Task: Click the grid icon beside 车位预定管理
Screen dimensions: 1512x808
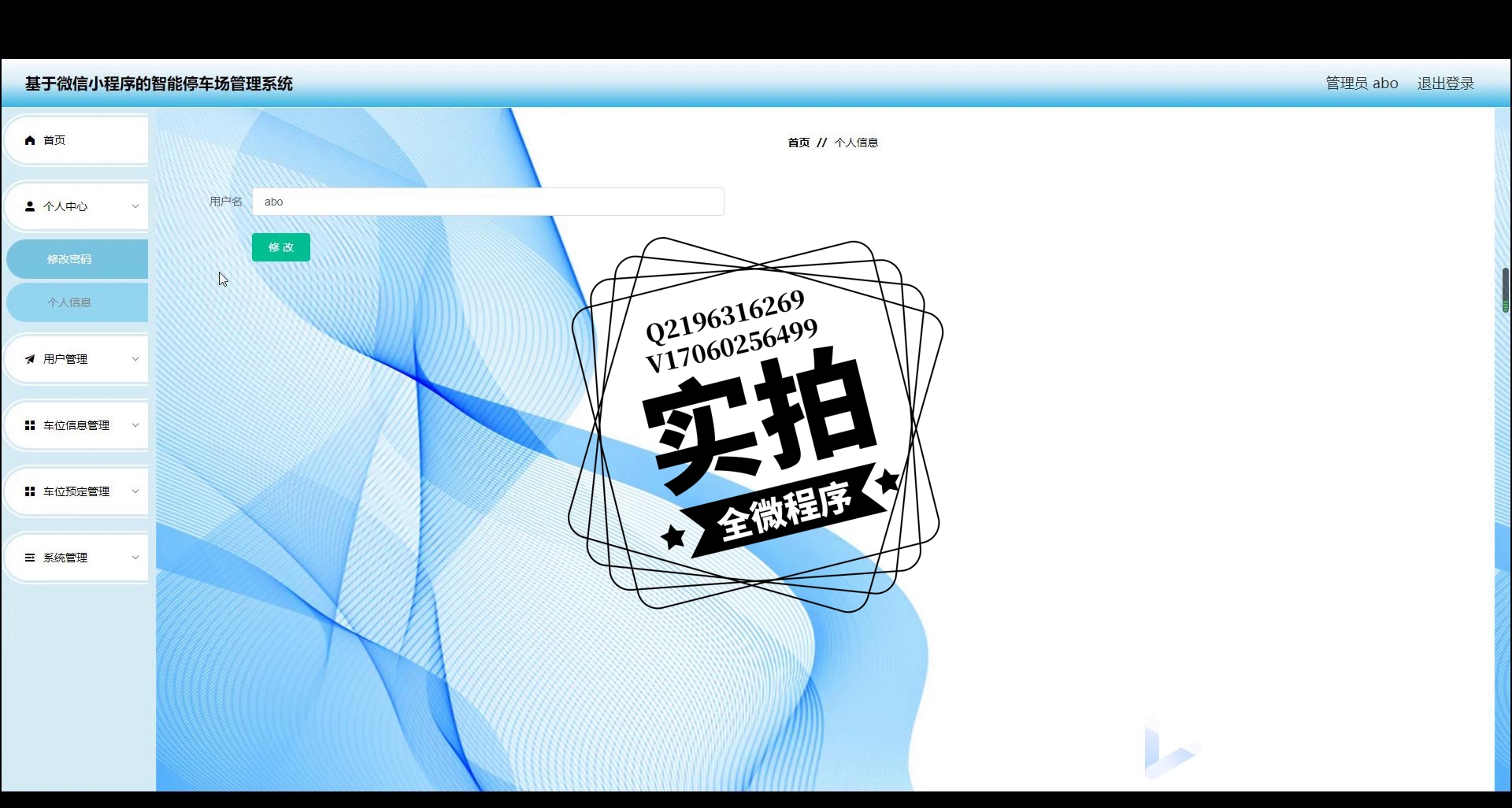Action: point(30,491)
